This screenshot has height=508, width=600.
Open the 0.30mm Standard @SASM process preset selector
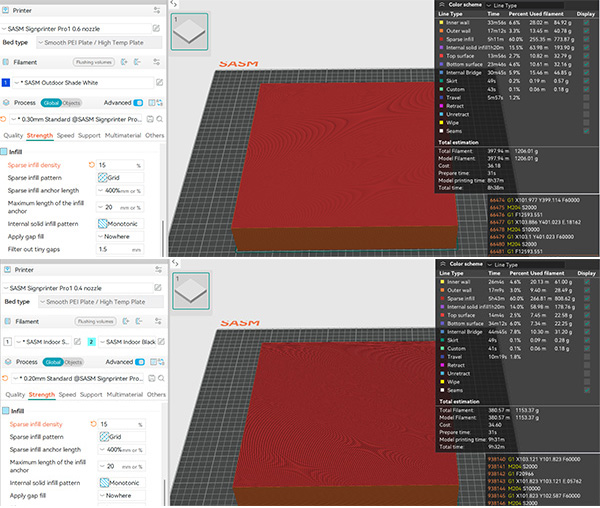pos(76,119)
